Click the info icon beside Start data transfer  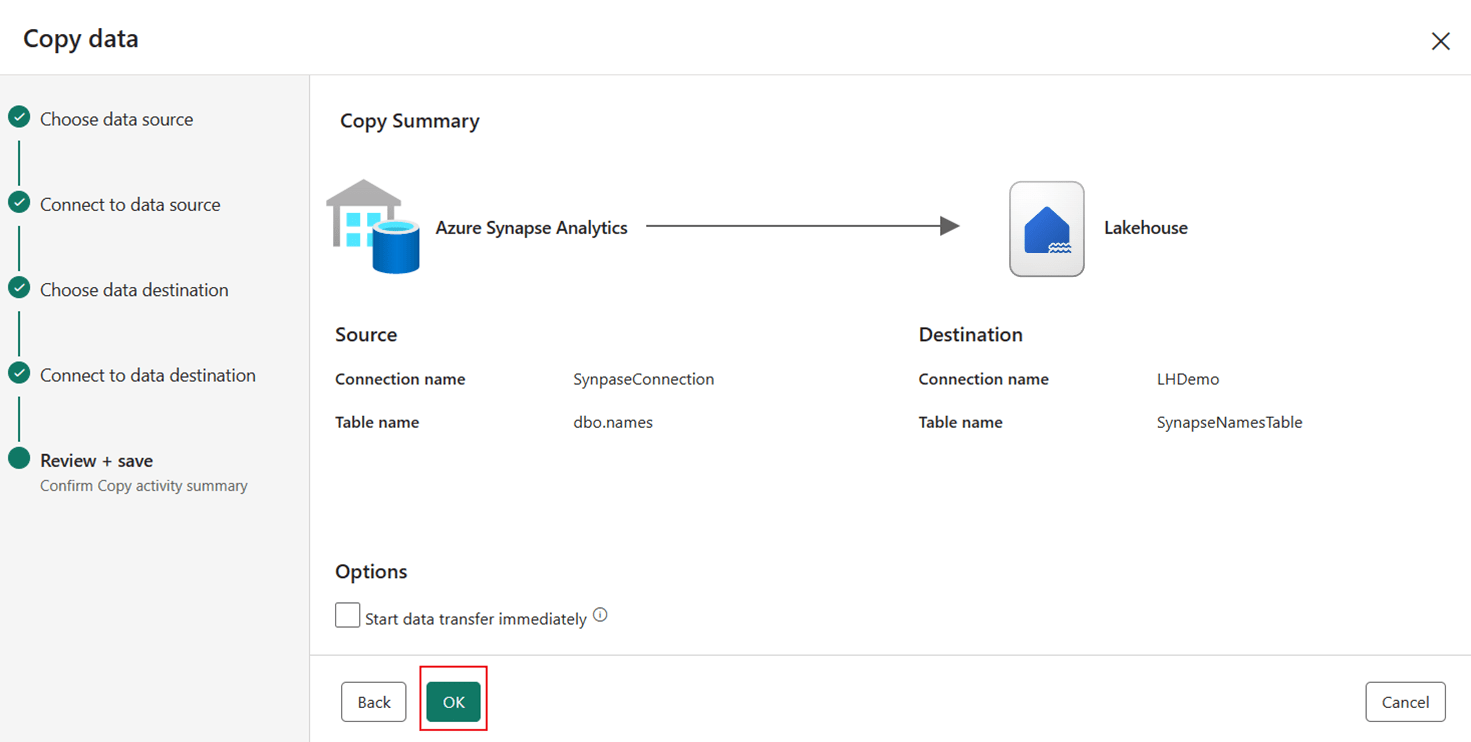[600, 616]
